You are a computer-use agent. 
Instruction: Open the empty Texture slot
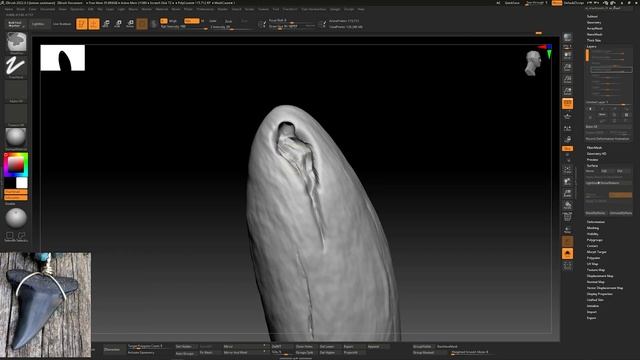tap(16, 115)
